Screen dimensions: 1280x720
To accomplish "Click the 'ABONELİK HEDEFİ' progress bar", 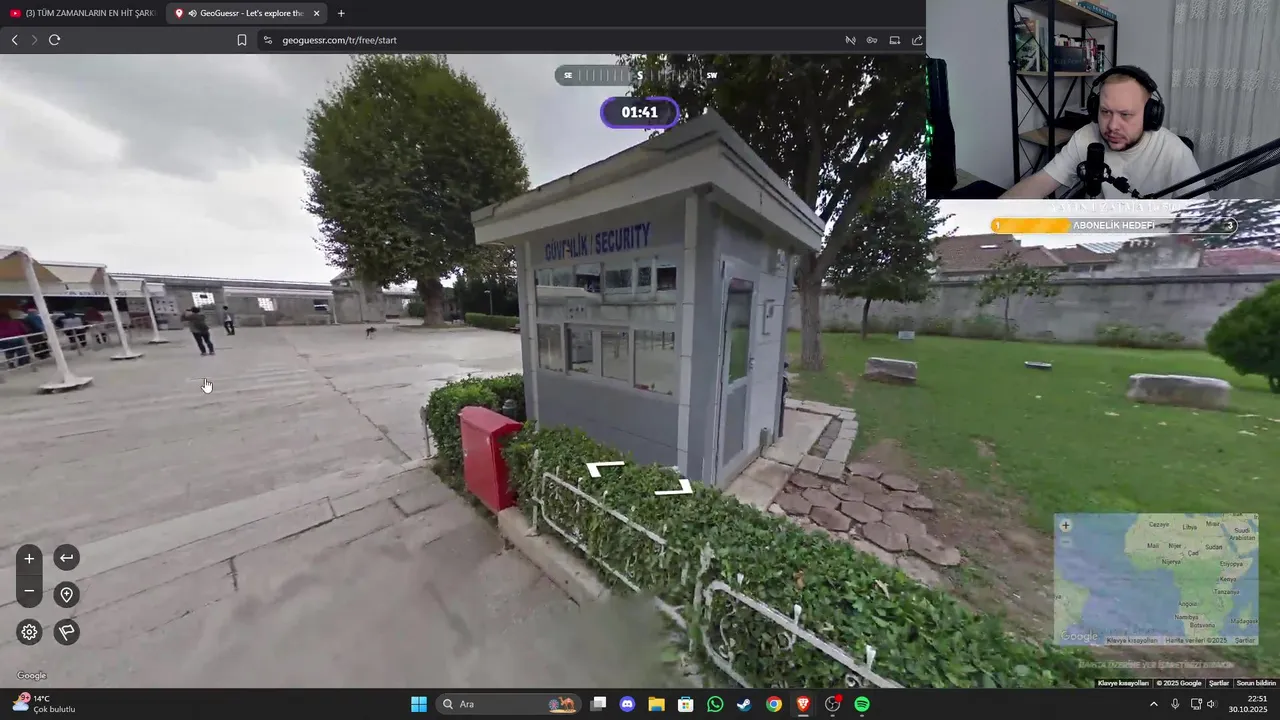I will (x=1113, y=226).
